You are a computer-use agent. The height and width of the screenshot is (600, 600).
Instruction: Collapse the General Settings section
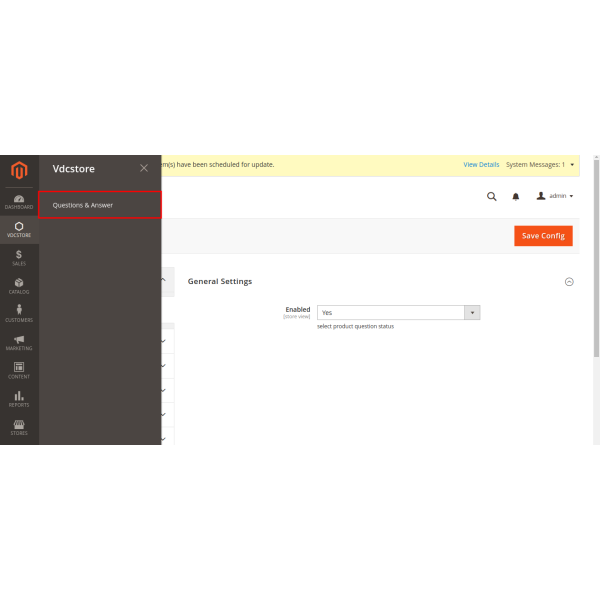pyautogui.click(x=569, y=282)
